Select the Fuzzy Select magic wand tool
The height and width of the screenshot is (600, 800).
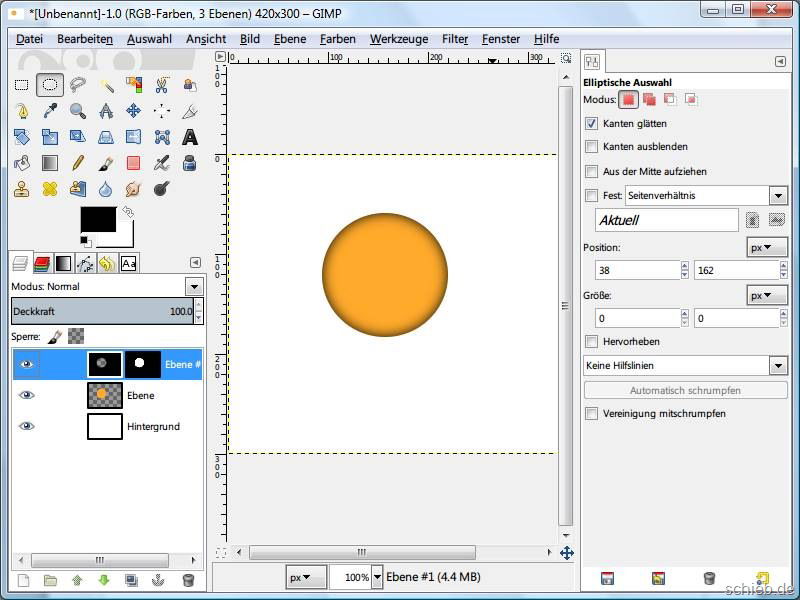tap(105, 85)
